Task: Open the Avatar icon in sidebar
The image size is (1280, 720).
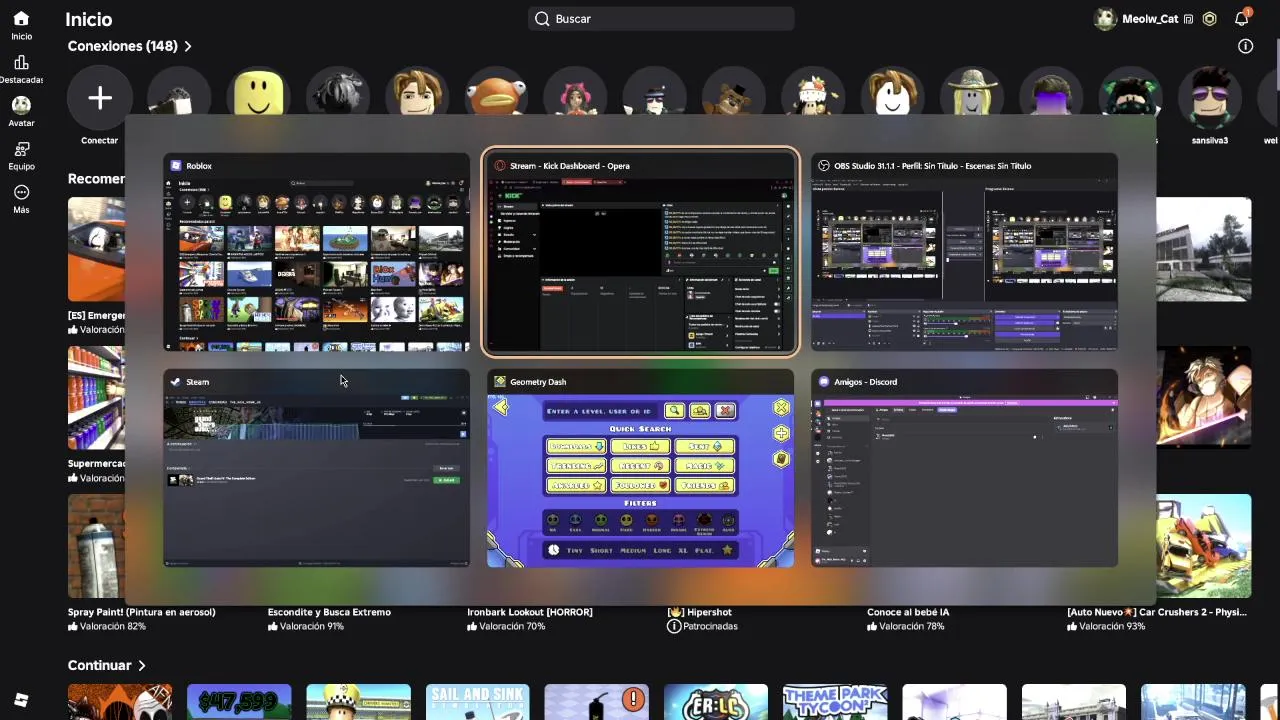Action: [x=21, y=105]
